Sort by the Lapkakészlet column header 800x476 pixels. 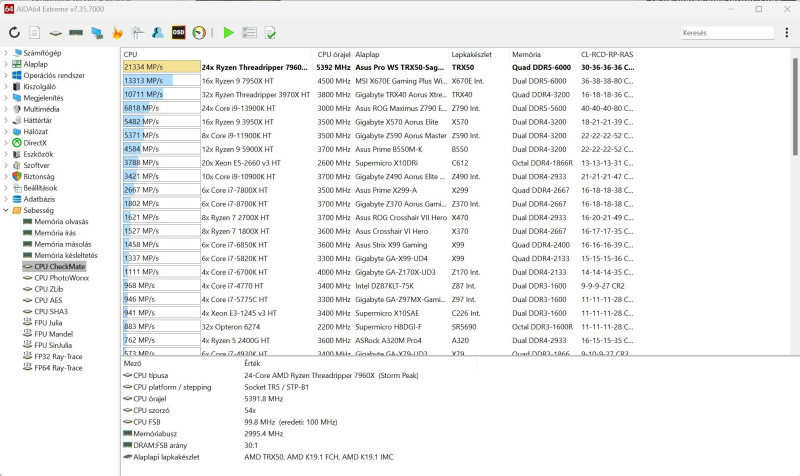(x=479, y=54)
